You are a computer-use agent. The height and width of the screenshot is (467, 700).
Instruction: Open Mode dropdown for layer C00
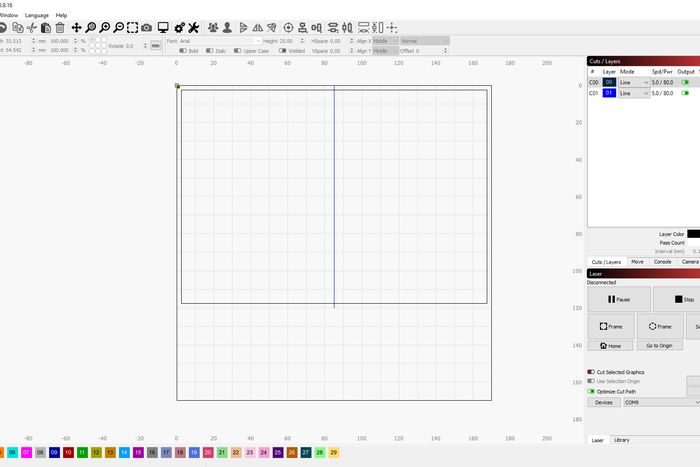pyautogui.click(x=633, y=82)
